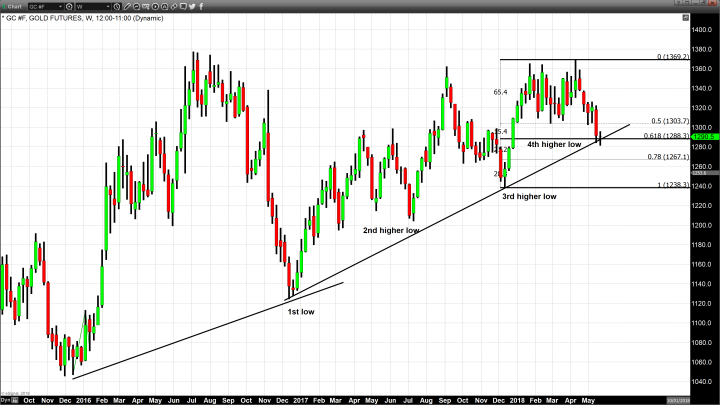The height and width of the screenshot is (405, 720).
Task: Select the '4th higher low' annotation
Action: [554, 145]
